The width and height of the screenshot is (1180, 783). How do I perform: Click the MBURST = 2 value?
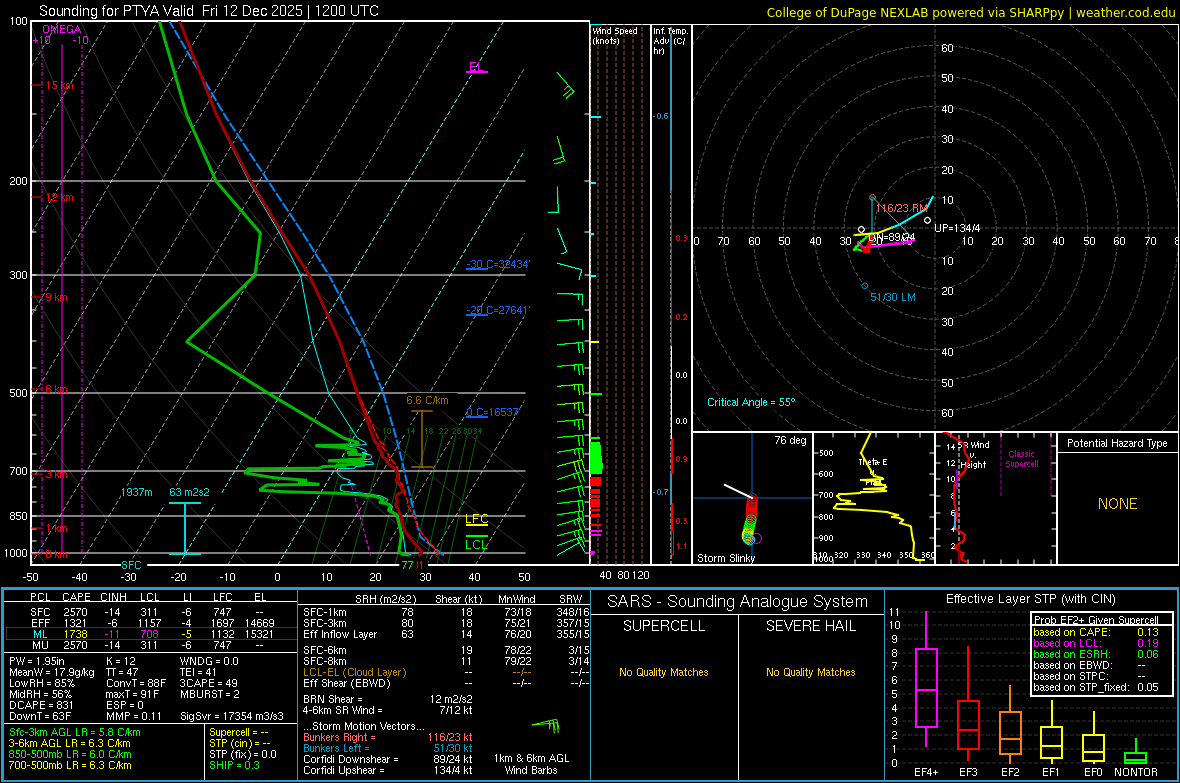pos(209,694)
